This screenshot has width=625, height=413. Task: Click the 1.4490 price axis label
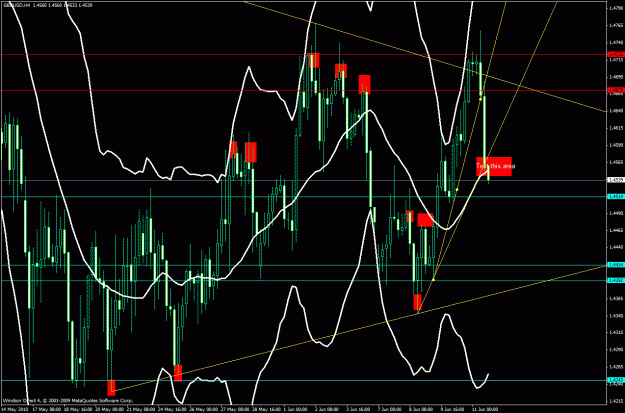[x=615, y=213]
